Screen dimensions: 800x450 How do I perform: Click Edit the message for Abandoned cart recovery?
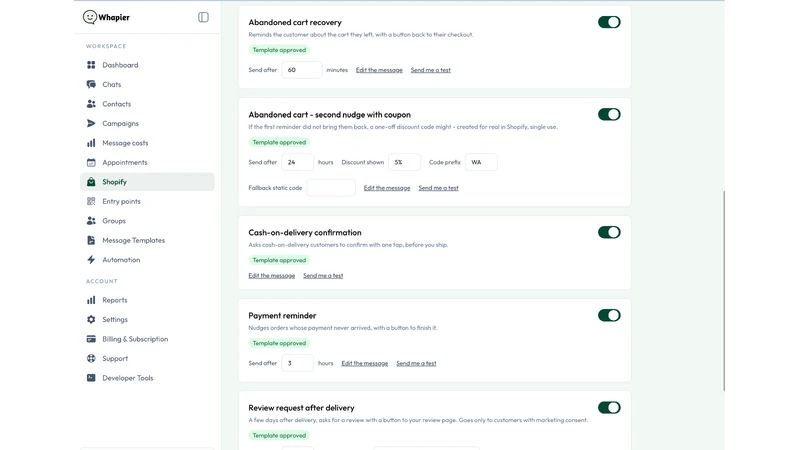[379, 70]
